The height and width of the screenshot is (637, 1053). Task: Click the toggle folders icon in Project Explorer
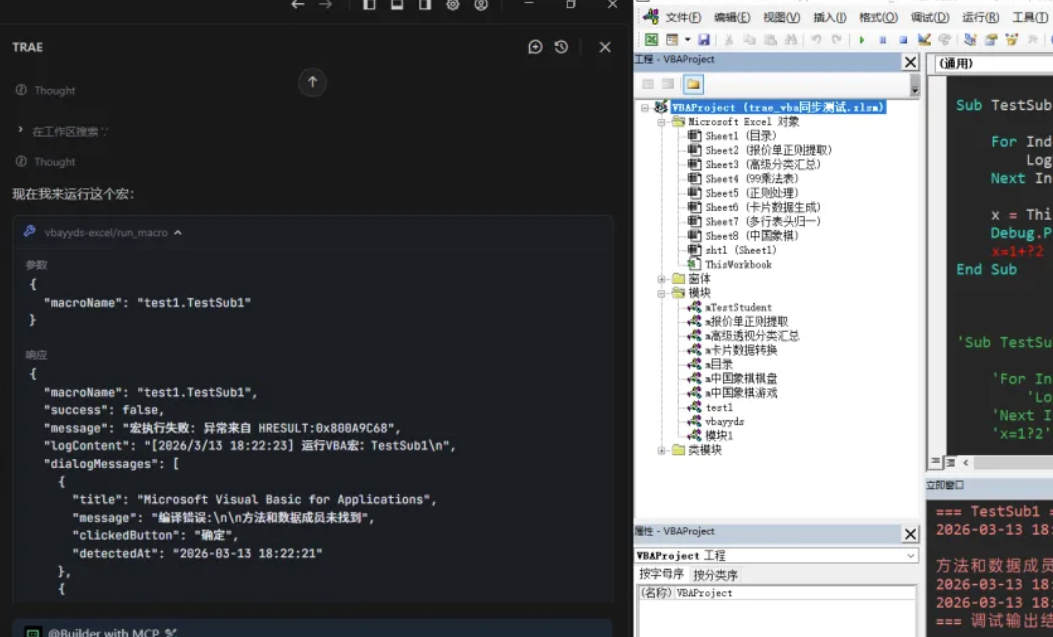click(x=693, y=85)
